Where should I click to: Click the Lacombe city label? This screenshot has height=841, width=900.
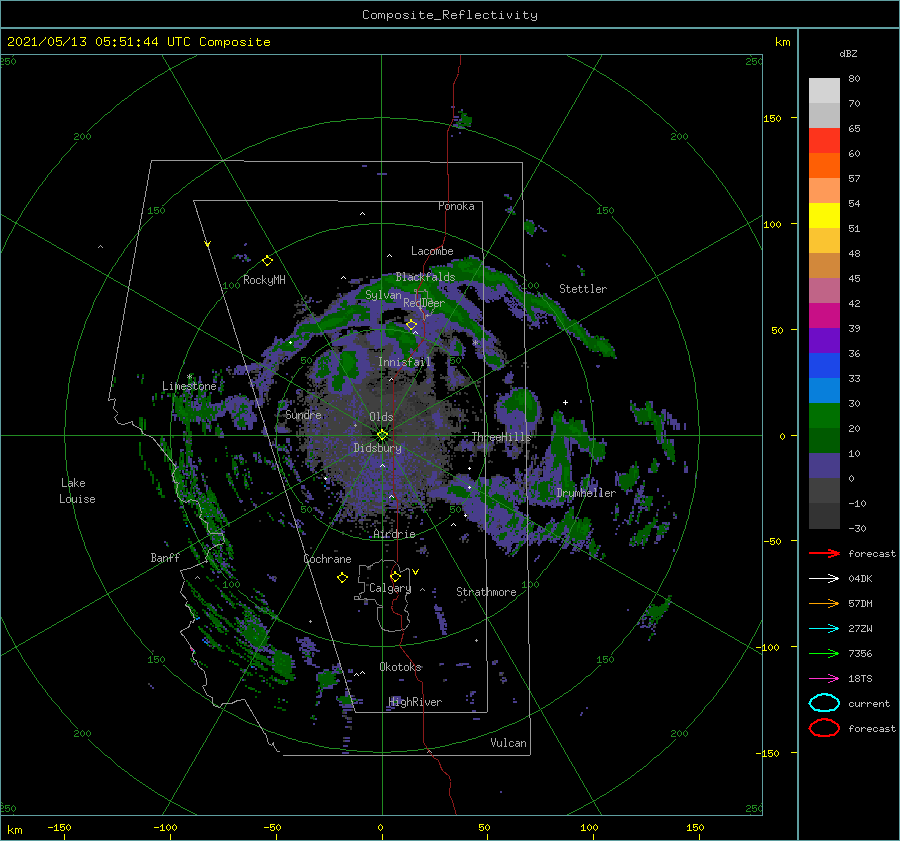pyautogui.click(x=432, y=251)
